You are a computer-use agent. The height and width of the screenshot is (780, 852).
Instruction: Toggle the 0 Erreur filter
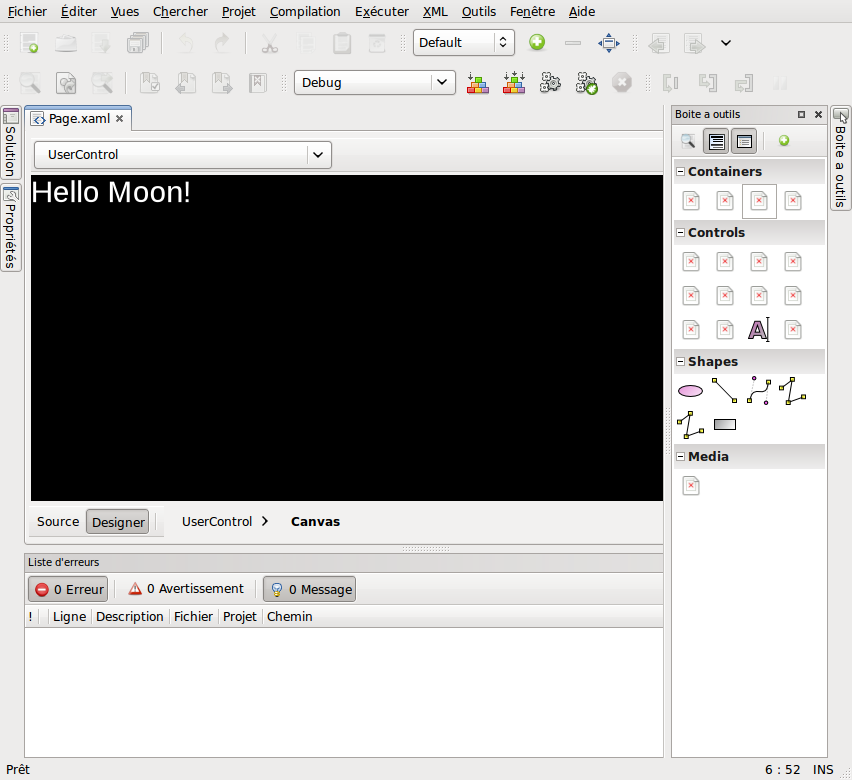tap(68, 589)
